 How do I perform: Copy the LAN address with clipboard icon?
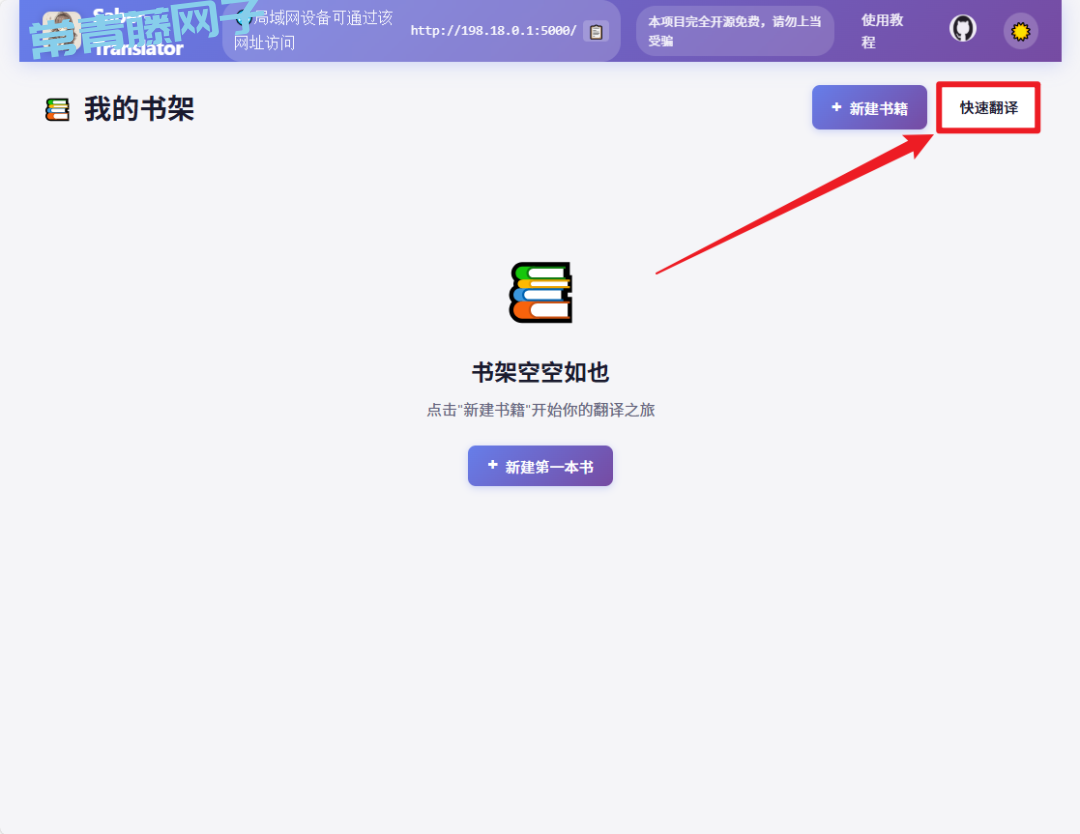(x=596, y=31)
